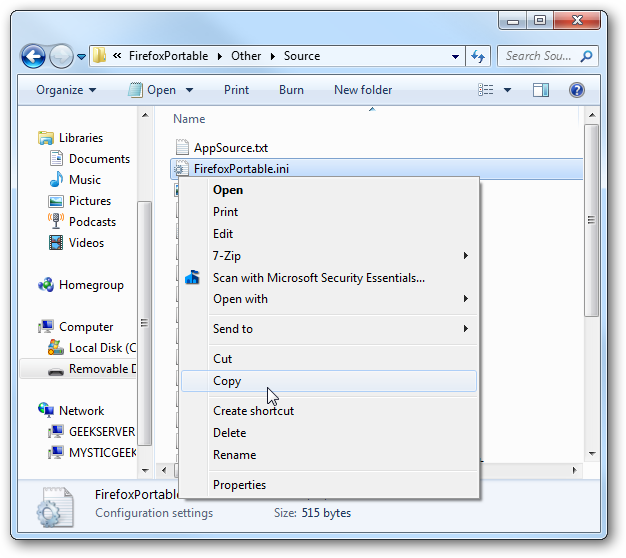Viewport: 626px width, 558px height.
Task: Click the AppSource.txt file icon
Action: point(182,147)
